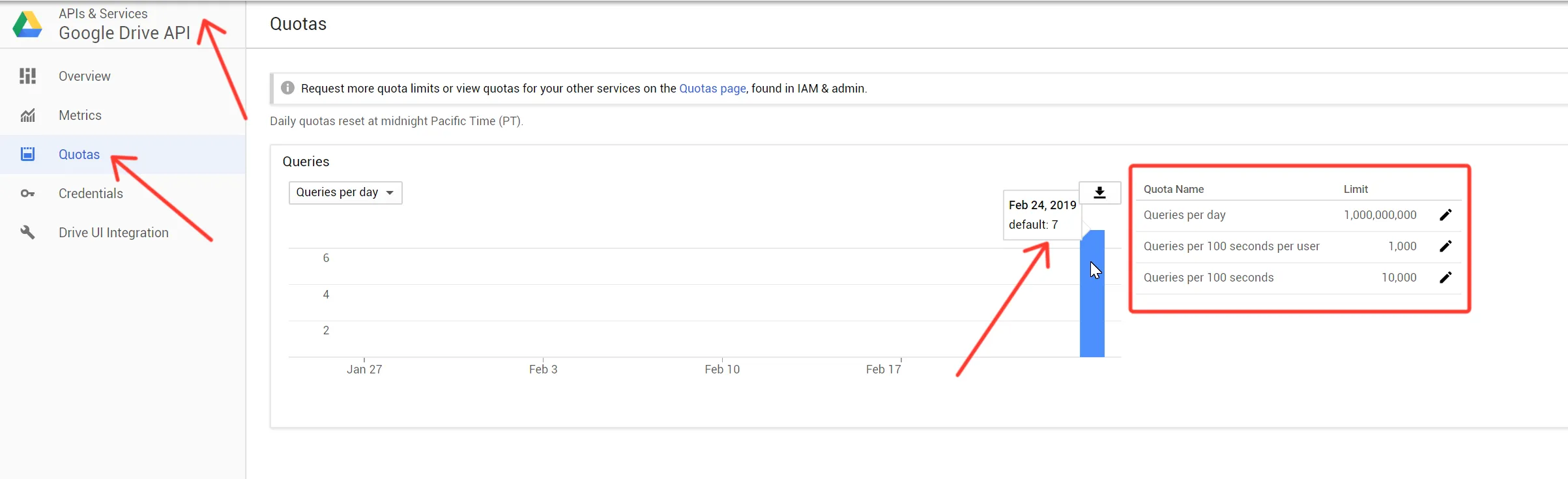Click the Metrics chart icon
The width and height of the screenshot is (1568, 479).
pyautogui.click(x=27, y=115)
